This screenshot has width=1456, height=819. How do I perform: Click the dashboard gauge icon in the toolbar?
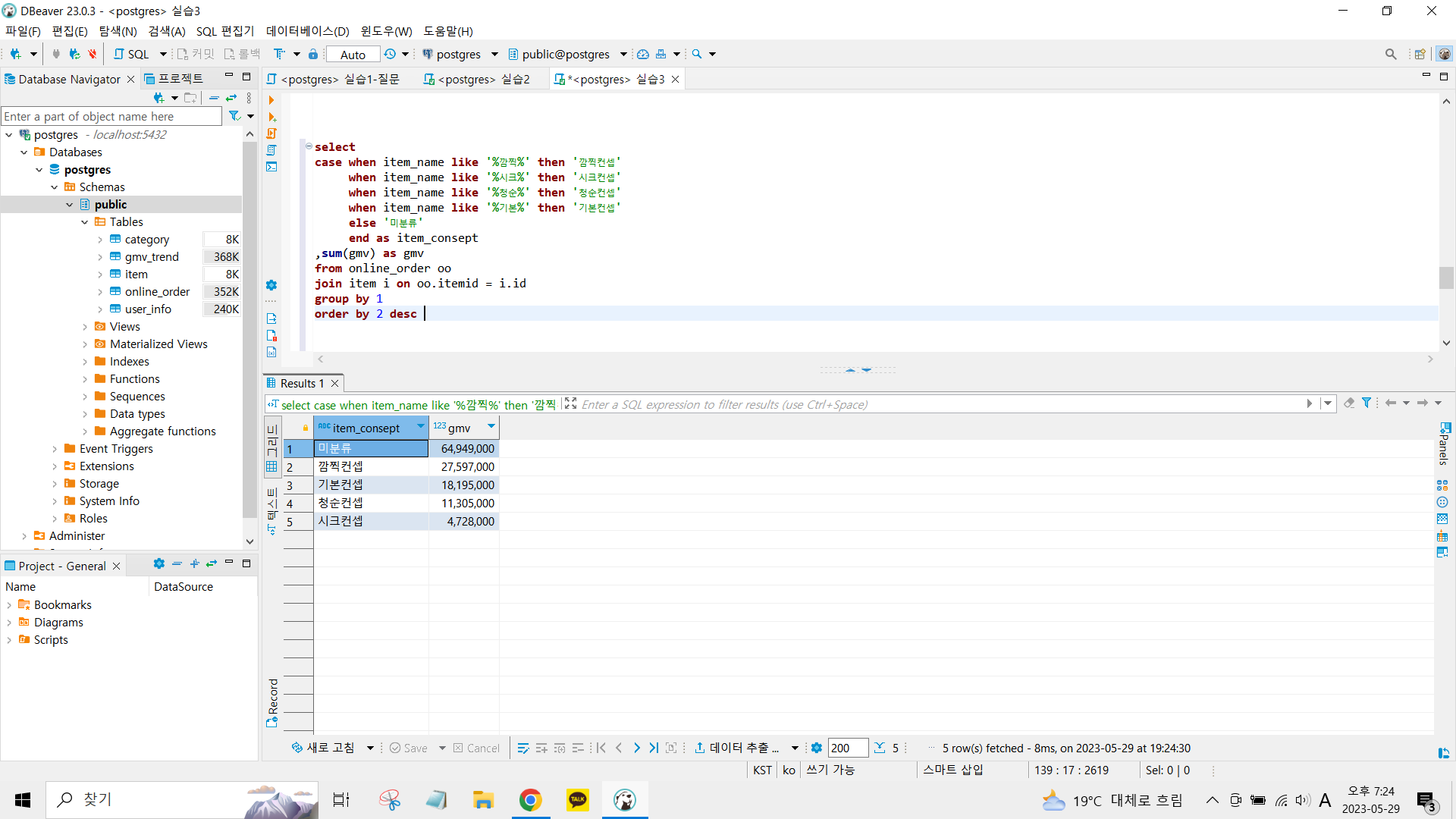point(643,54)
